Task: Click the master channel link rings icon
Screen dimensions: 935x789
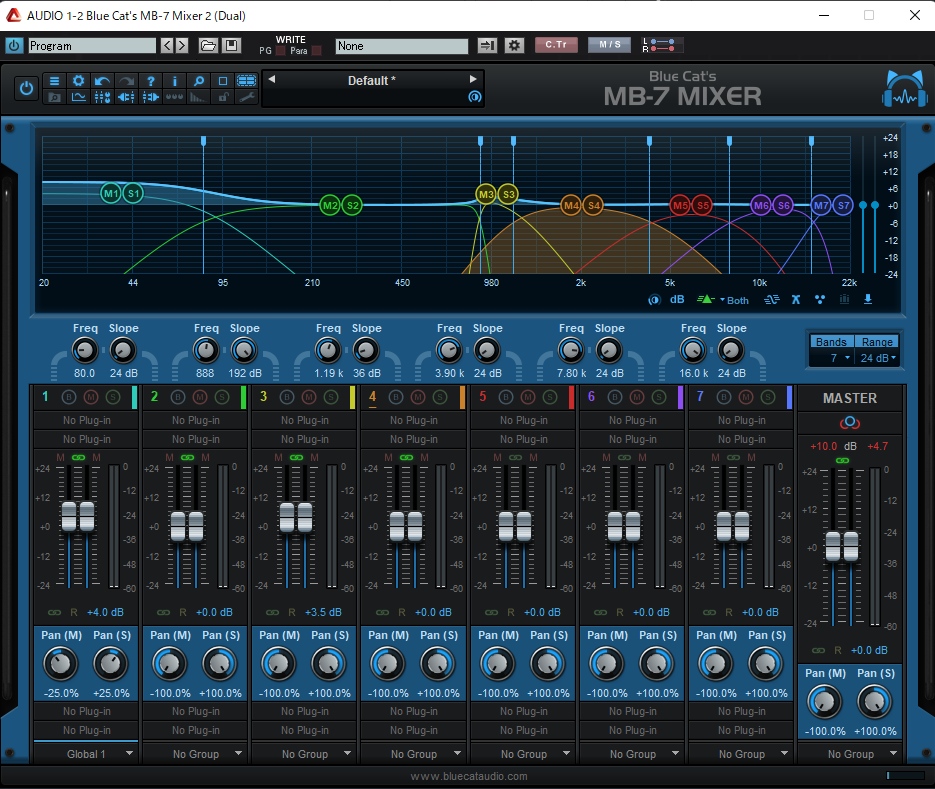Action: tap(850, 423)
